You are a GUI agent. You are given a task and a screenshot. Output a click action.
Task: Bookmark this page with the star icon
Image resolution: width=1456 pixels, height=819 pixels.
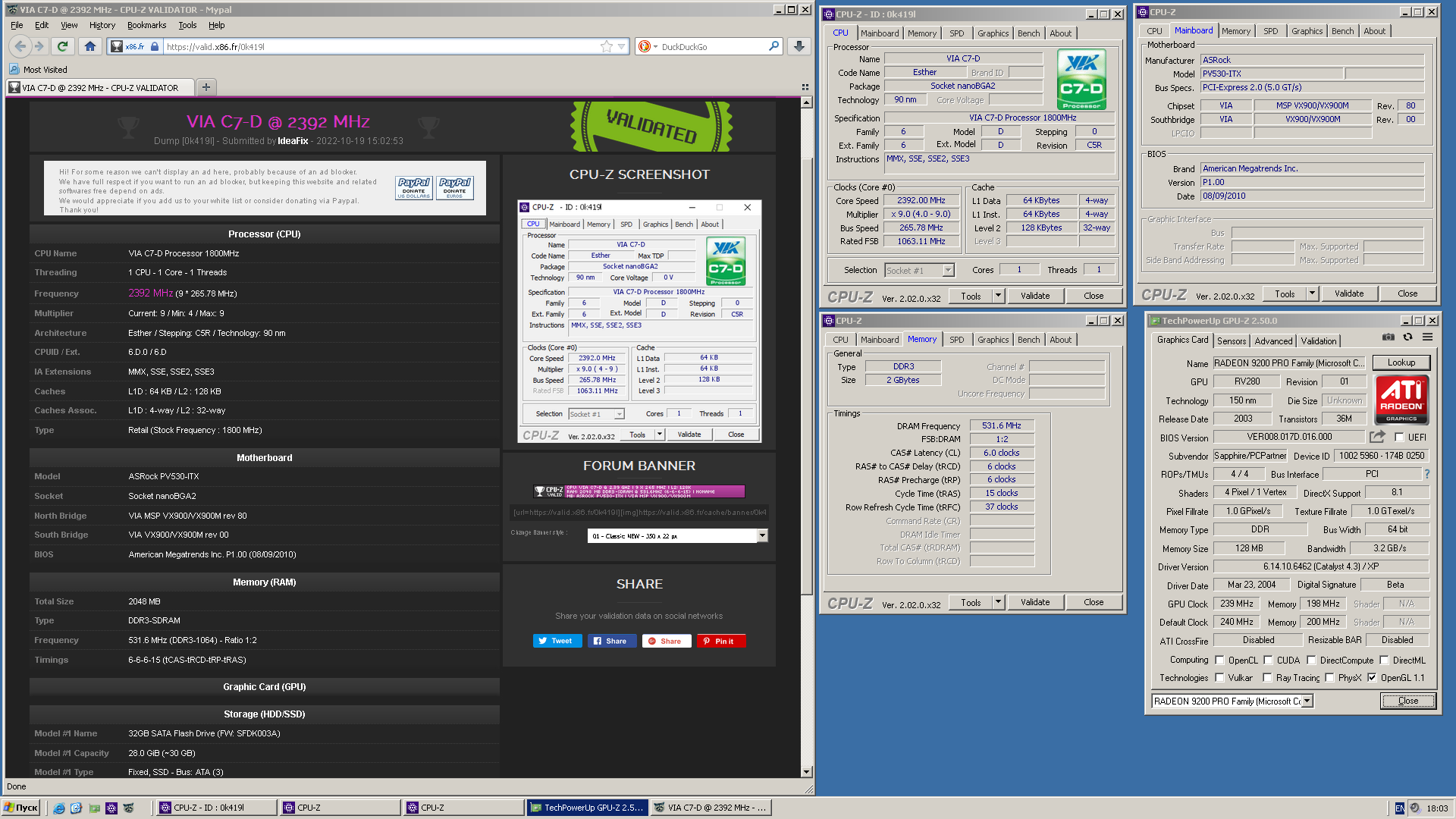[607, 46]
